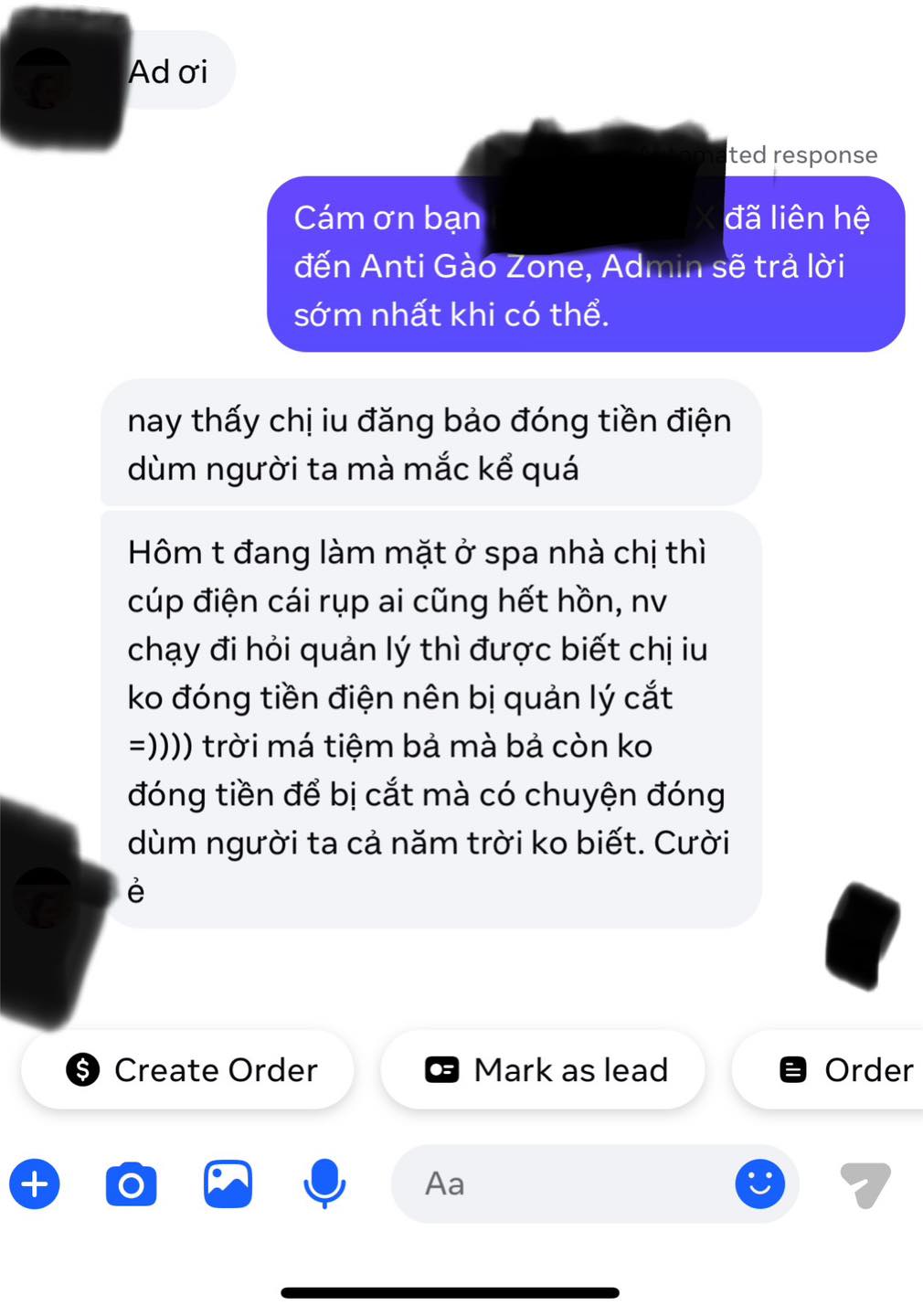This screenshot has width=923, height=1316.
Task: Click the contact card icon in Mark as lead
Action: (442, 1069)
